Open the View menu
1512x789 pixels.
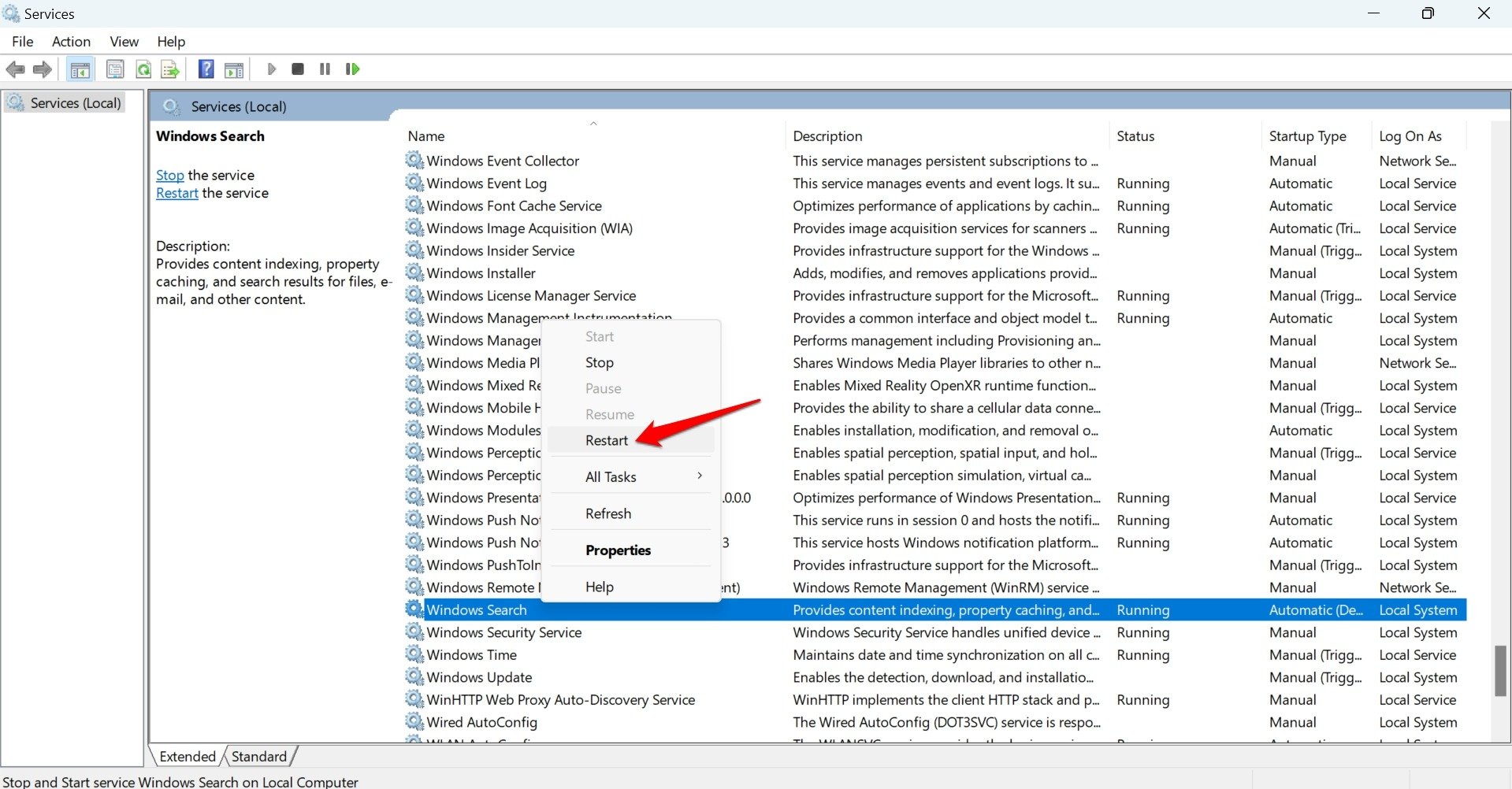coord(124,42)
